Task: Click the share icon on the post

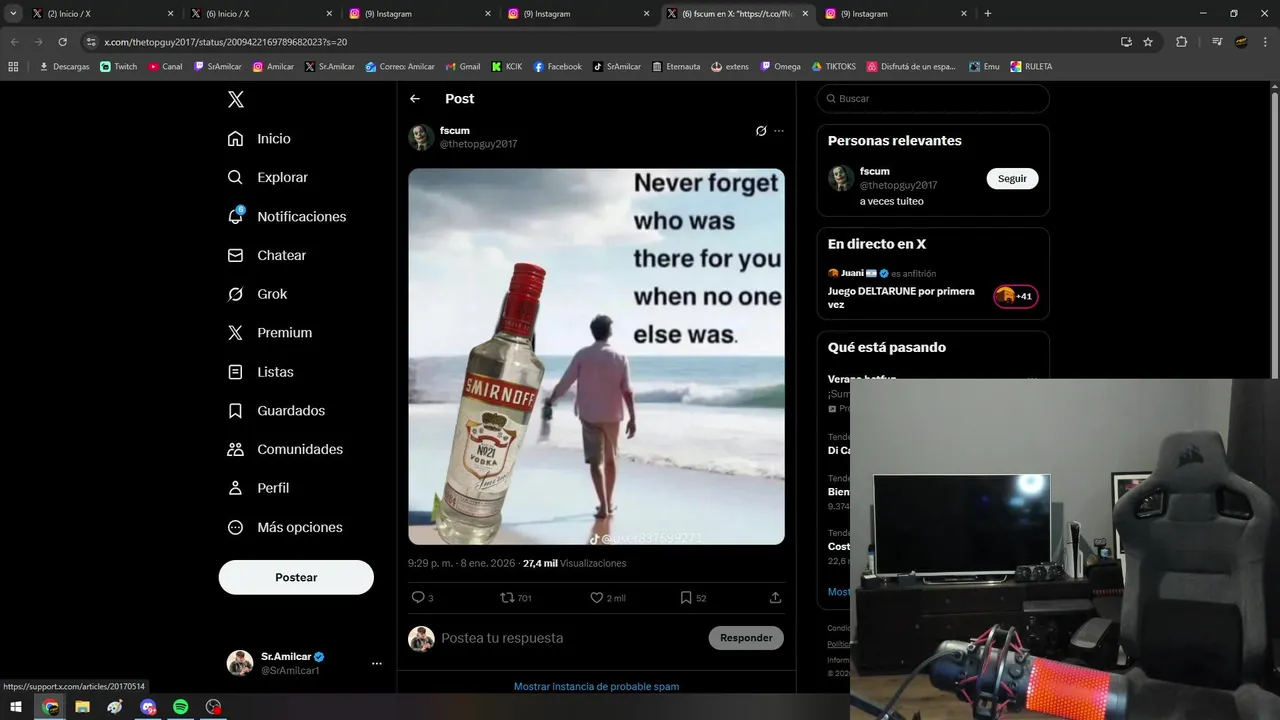Action: point(775,597)
